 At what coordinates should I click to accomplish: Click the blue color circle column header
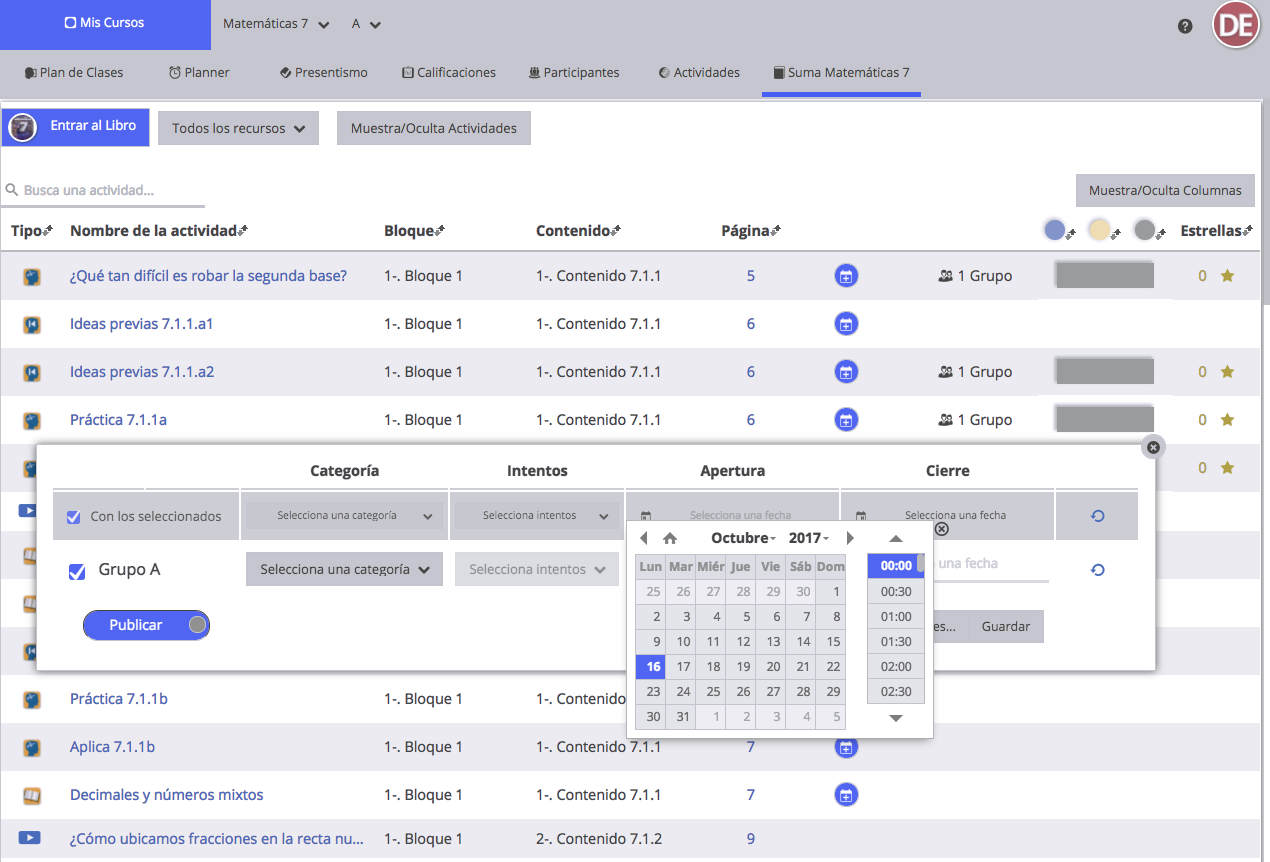click(x=1054, y=231)
